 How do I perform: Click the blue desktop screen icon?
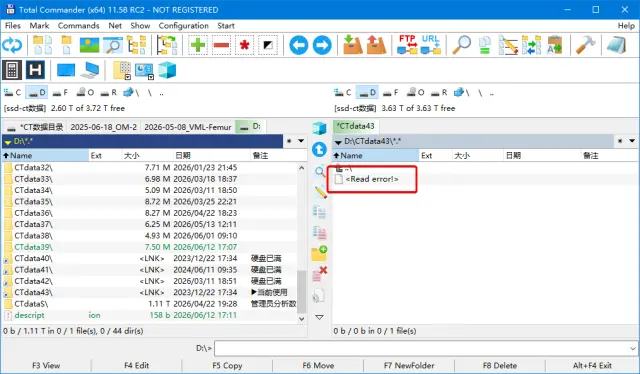tap(66, 70)
